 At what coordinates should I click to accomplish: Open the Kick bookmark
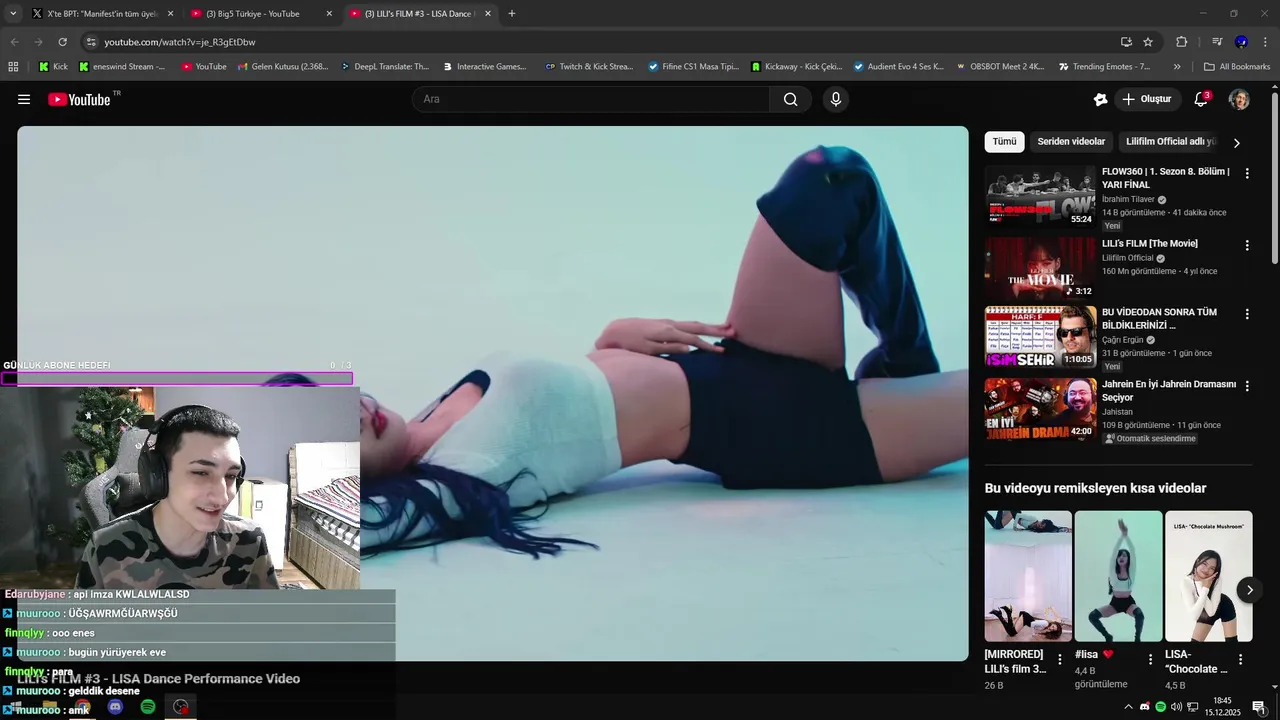click(x=54, y=67)
